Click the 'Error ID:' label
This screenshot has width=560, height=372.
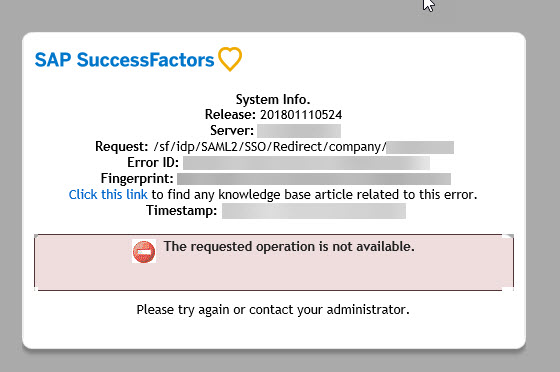[x=153, y=163]
